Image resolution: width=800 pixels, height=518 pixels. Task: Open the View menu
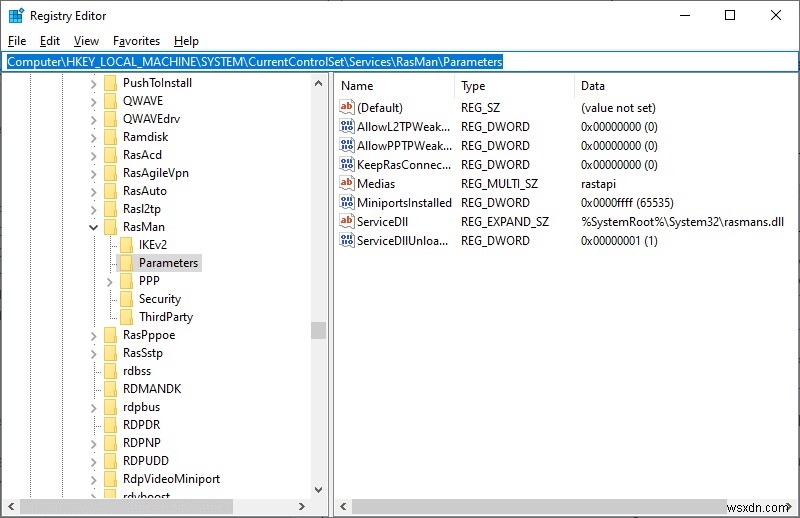[x=86, y=41]
